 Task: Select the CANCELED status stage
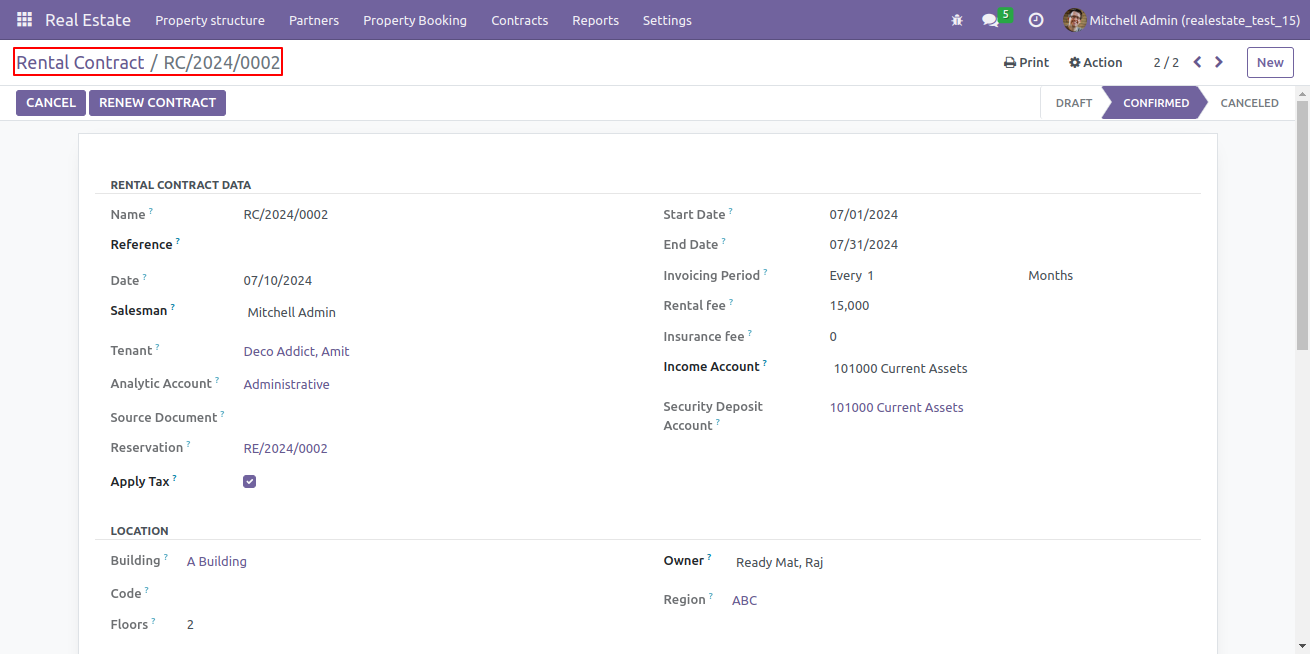(x=1249, y=103)
